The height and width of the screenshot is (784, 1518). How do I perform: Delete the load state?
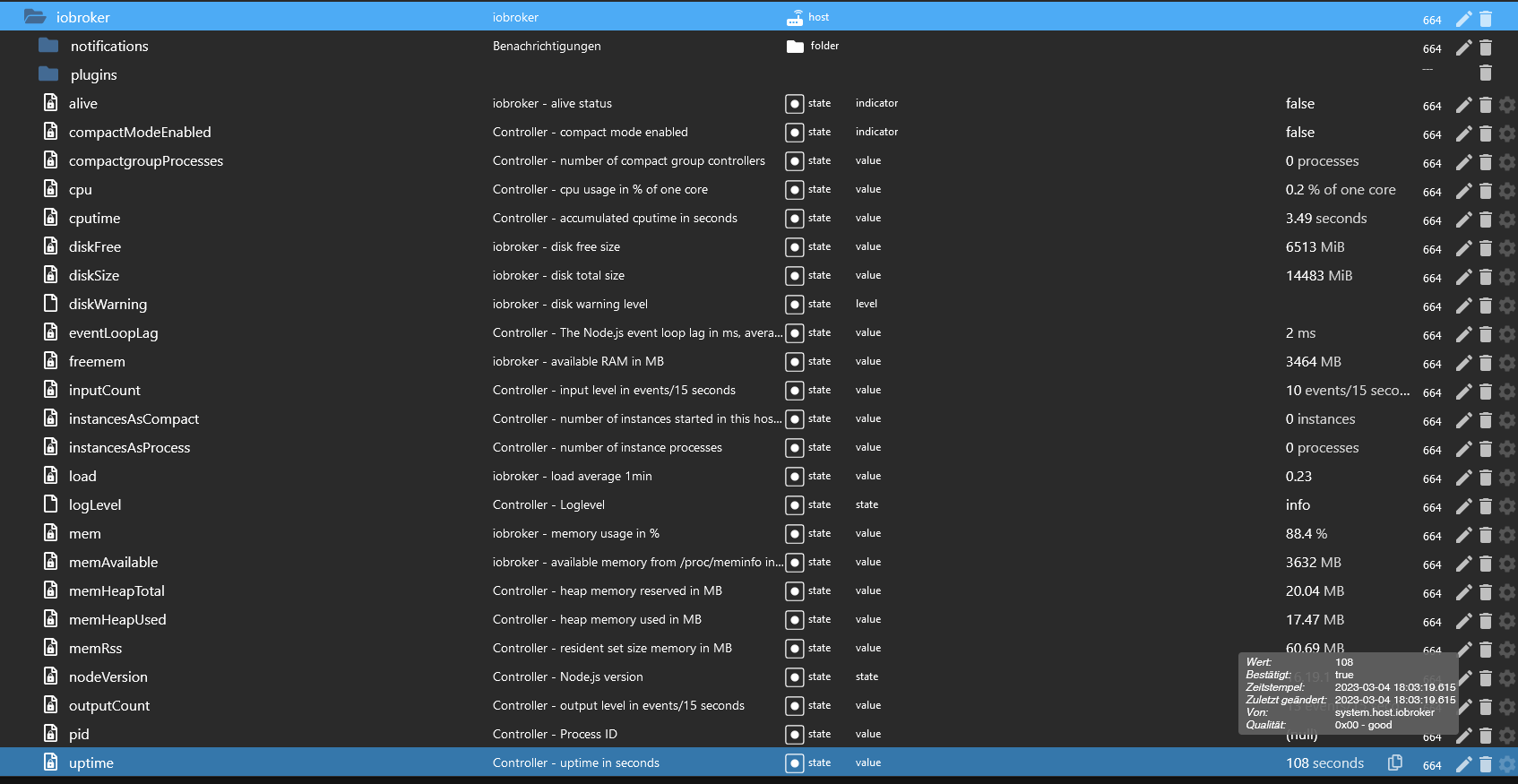click(x=1486, y=478)
